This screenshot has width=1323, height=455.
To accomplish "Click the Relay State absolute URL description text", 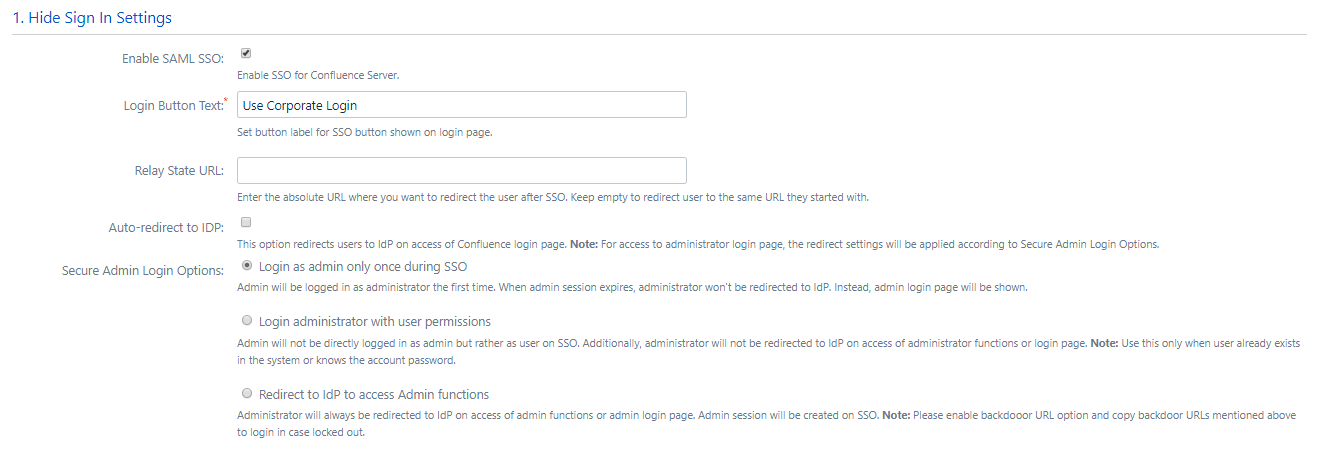I will click(x=553, y=197).
